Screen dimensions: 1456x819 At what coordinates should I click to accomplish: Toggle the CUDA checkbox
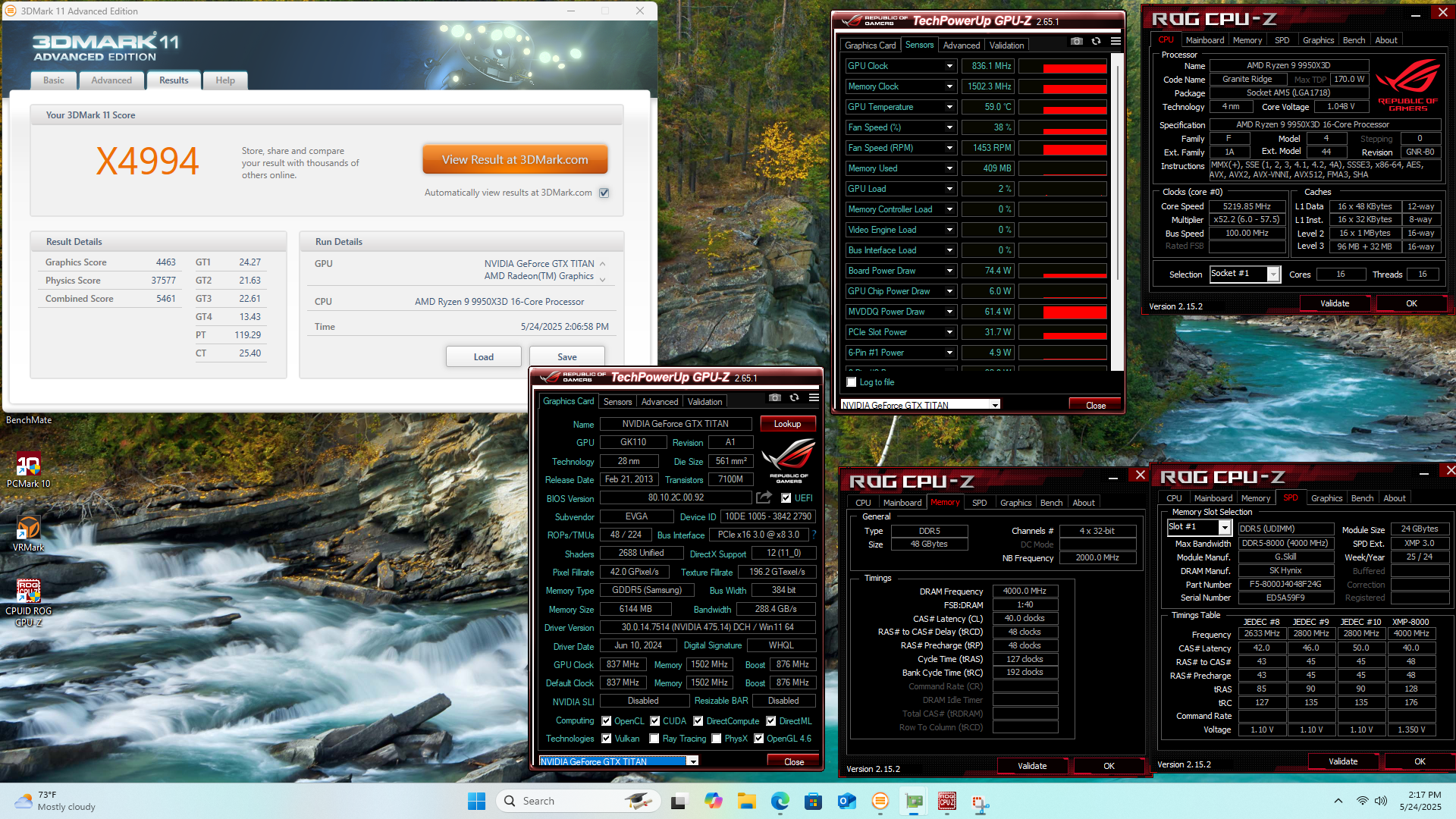point(655,721)
